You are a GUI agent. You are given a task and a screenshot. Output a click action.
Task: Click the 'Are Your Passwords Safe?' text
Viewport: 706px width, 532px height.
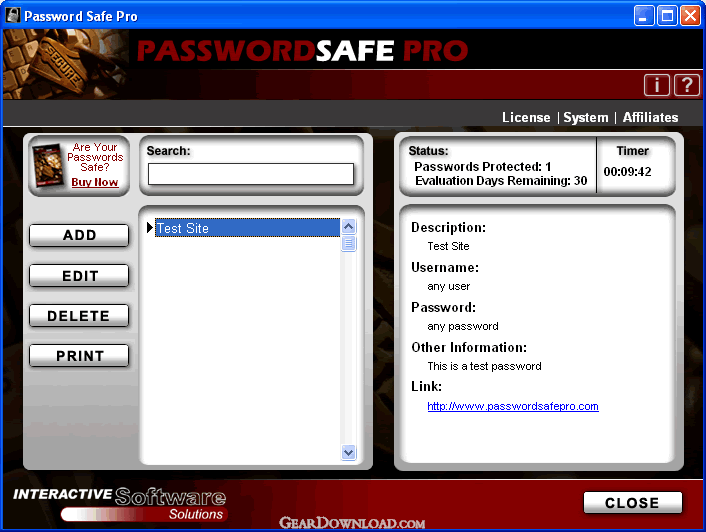95,157
